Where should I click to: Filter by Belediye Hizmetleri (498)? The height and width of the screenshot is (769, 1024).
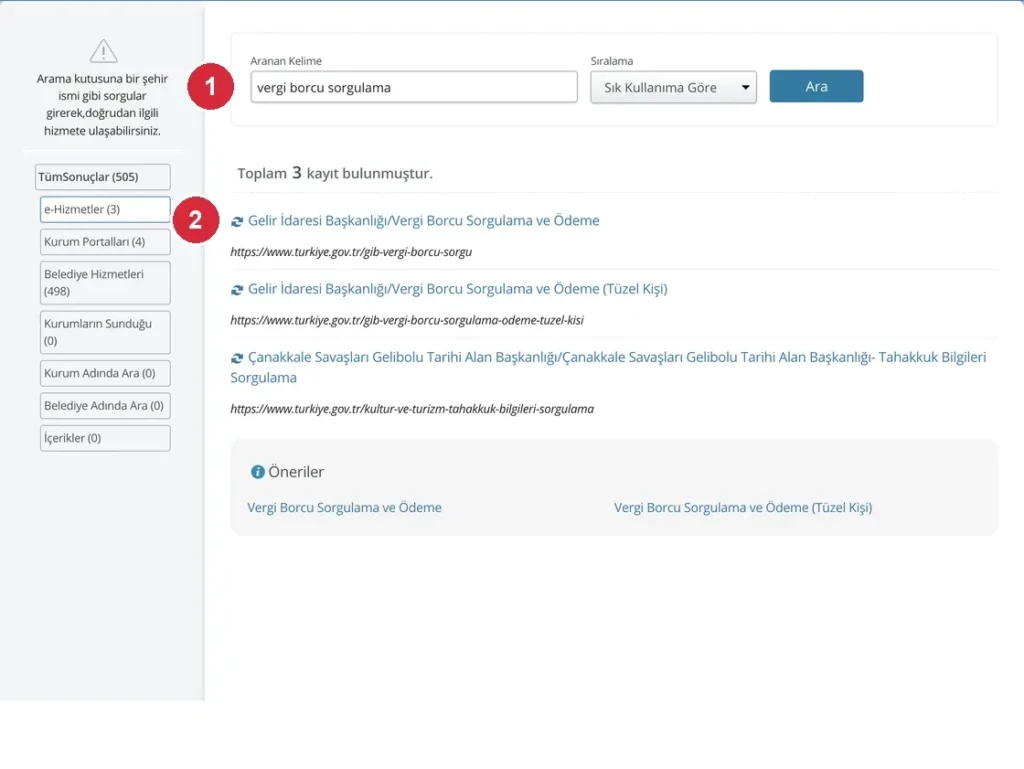pos(105,283)
